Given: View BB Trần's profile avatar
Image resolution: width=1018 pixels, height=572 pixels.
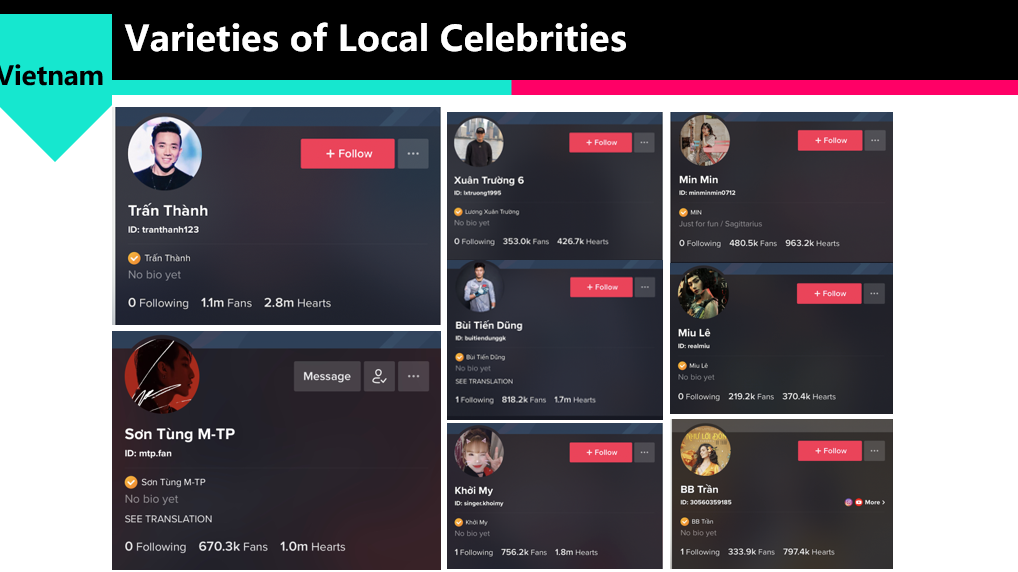Looking at the screenshot, I should pyautogui.click(x=705, y=451).
